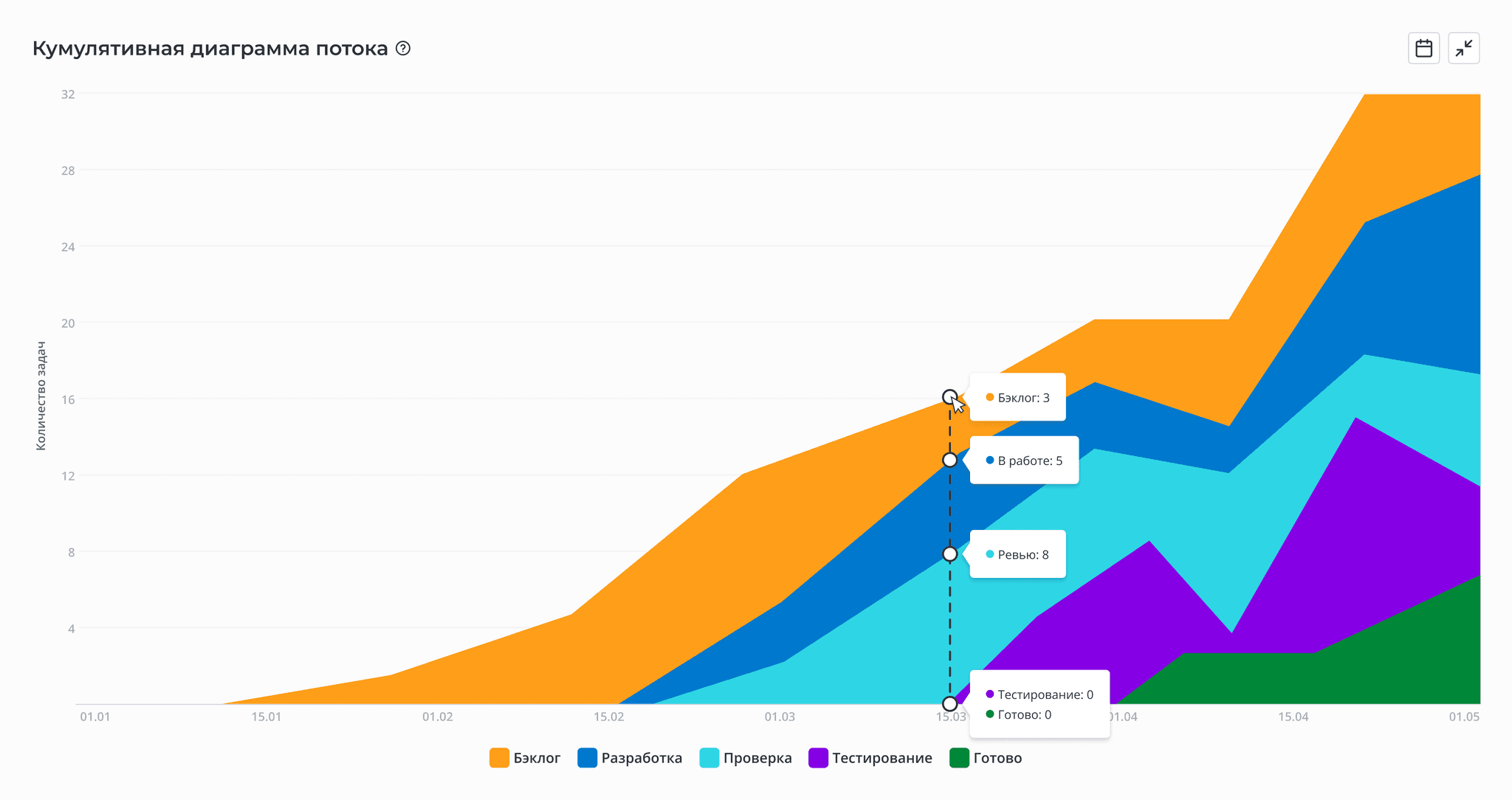Click the 'Бэклог: 3' tooltip
Viewport: 1512px width, 800px height.
tap(1017, 397)
